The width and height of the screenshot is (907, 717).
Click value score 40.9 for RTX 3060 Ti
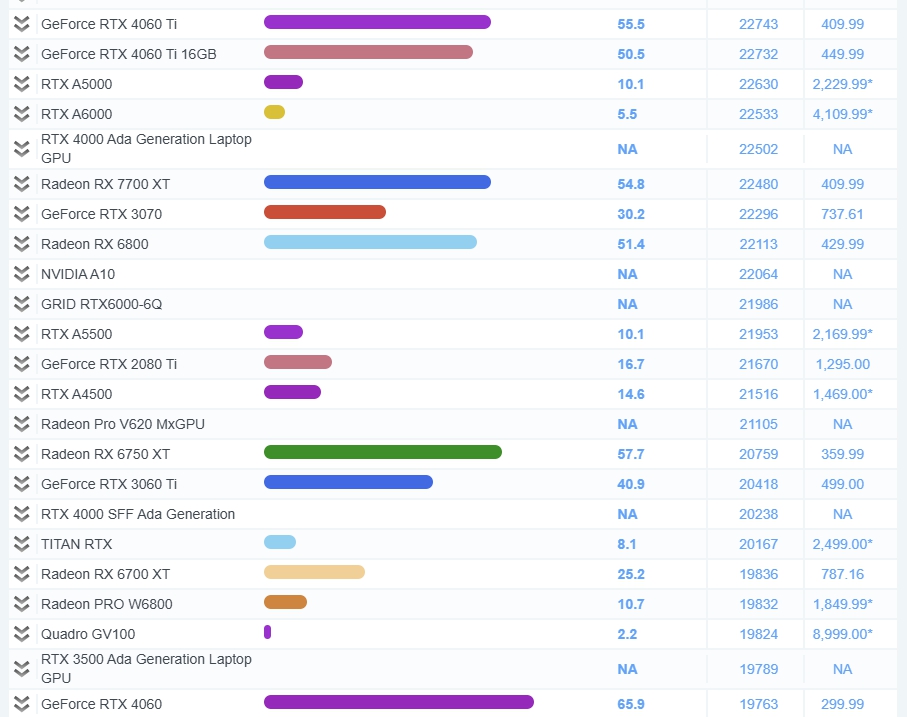[x=631, y=485]
